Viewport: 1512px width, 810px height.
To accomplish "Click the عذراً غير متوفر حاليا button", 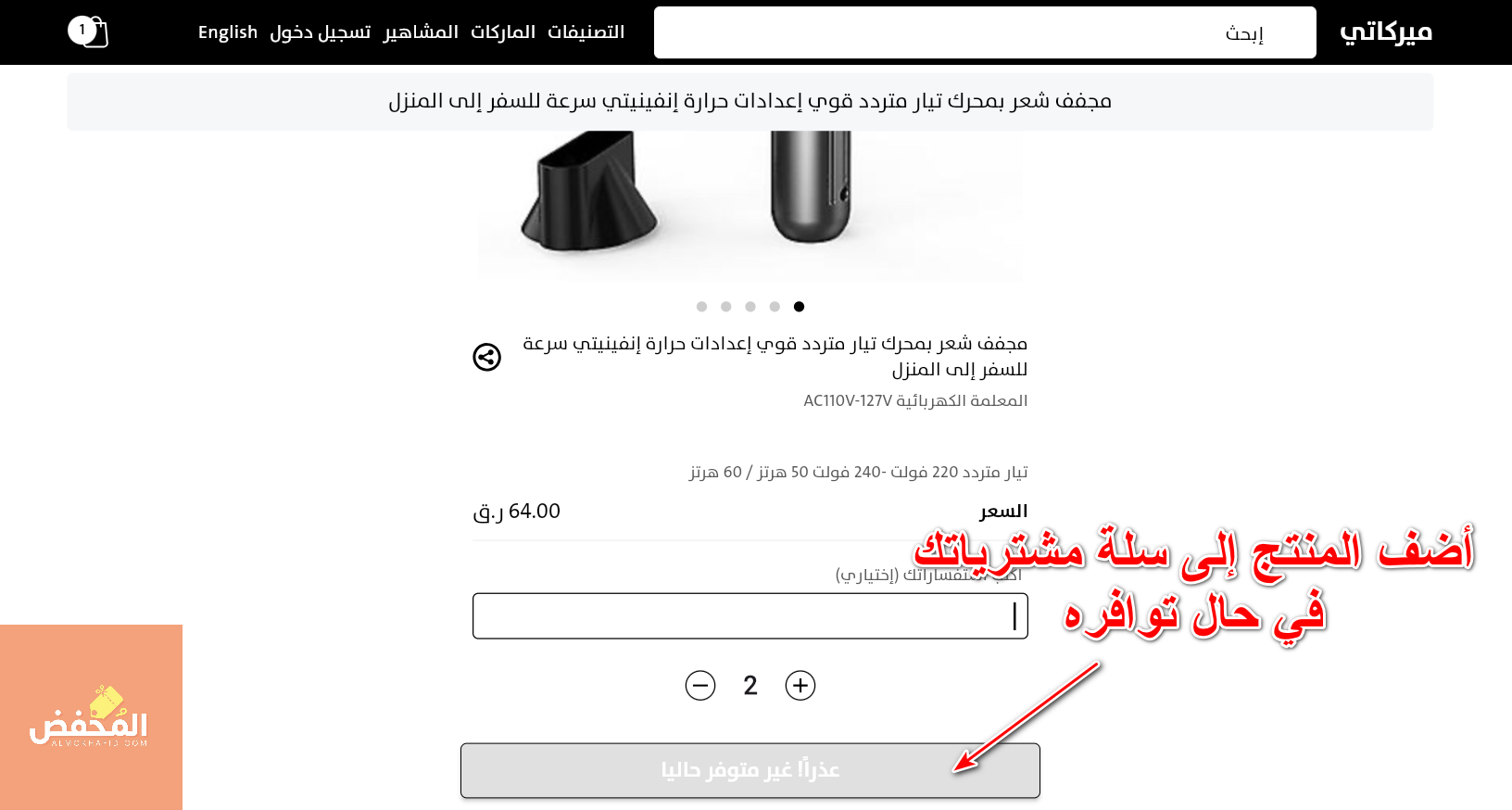I will click(x=750, y=770).
